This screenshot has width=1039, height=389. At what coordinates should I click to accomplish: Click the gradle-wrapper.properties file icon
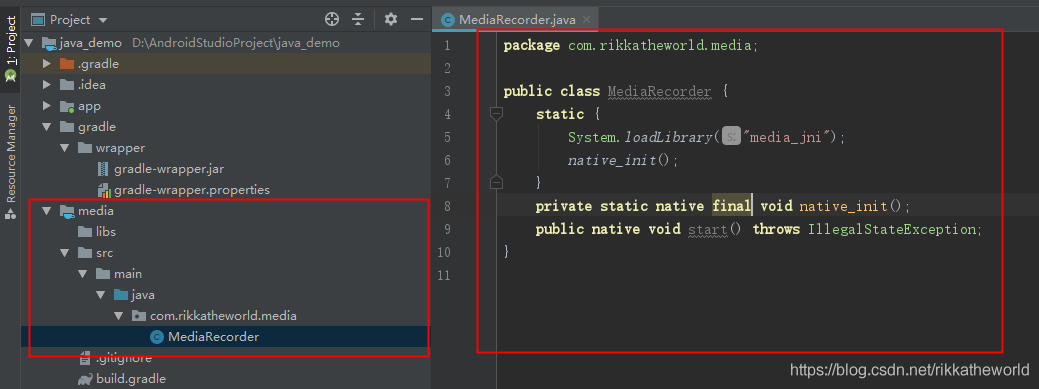(103, 190)
